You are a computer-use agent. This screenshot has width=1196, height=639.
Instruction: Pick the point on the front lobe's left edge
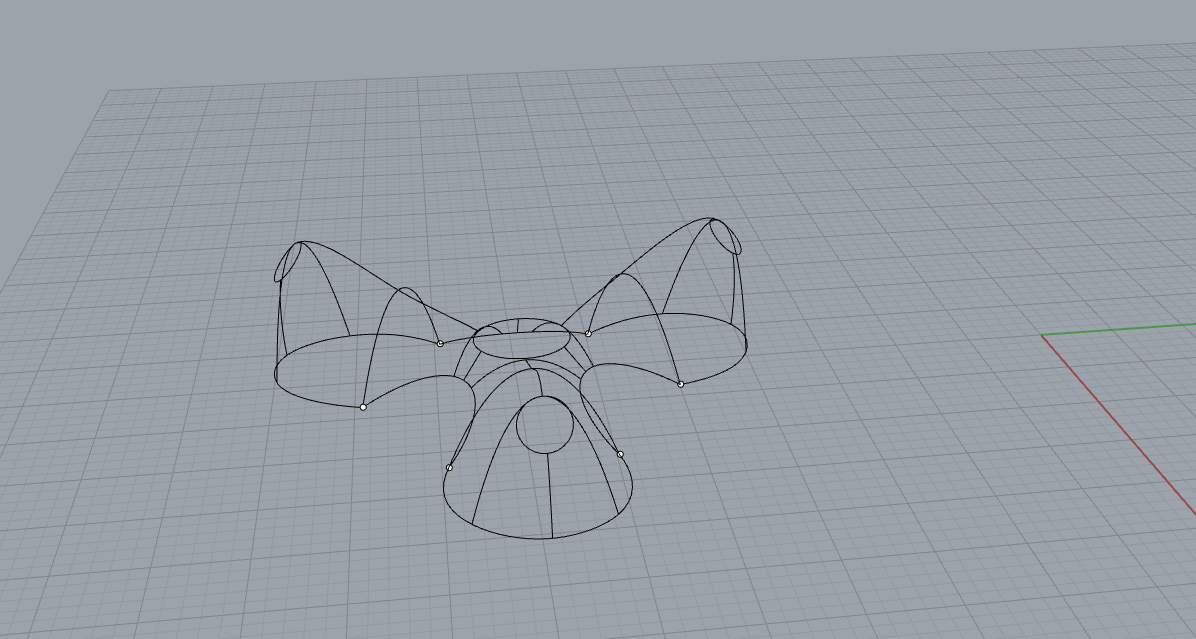point(449,467)
